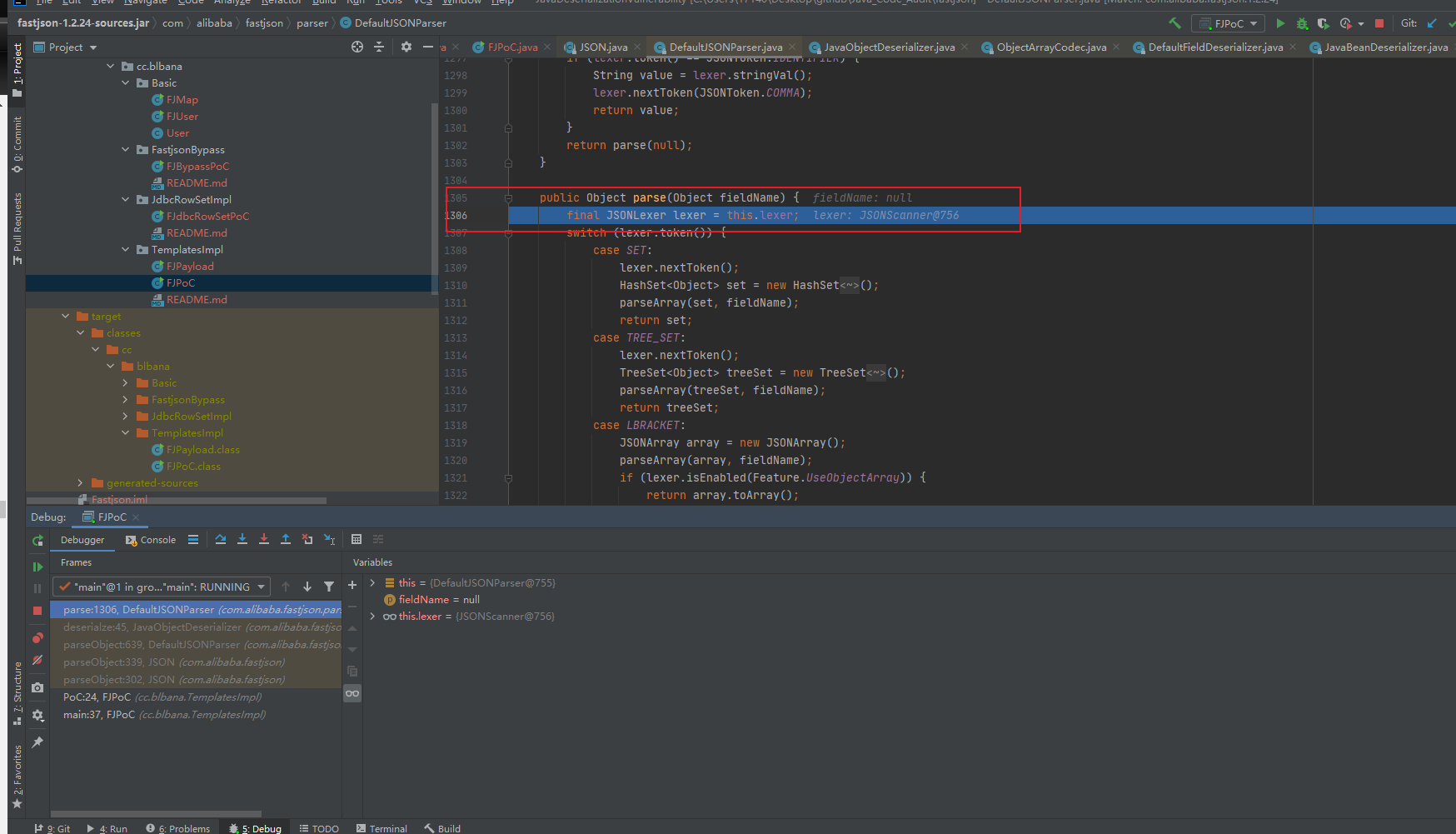Image resolution: width=1456 pixels, height=834 pixels.
Task: Open View Breakpoints in the debug sidebar
Action: [x=37, y=637]
